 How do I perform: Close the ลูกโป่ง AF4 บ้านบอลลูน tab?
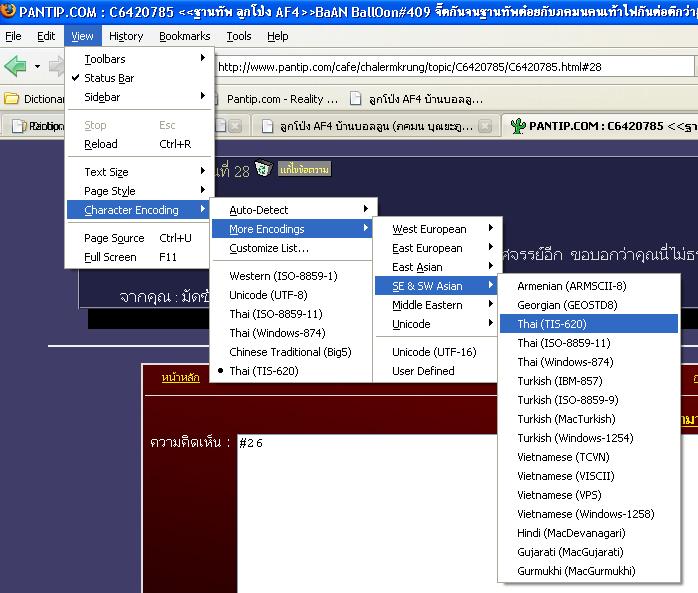485,126
